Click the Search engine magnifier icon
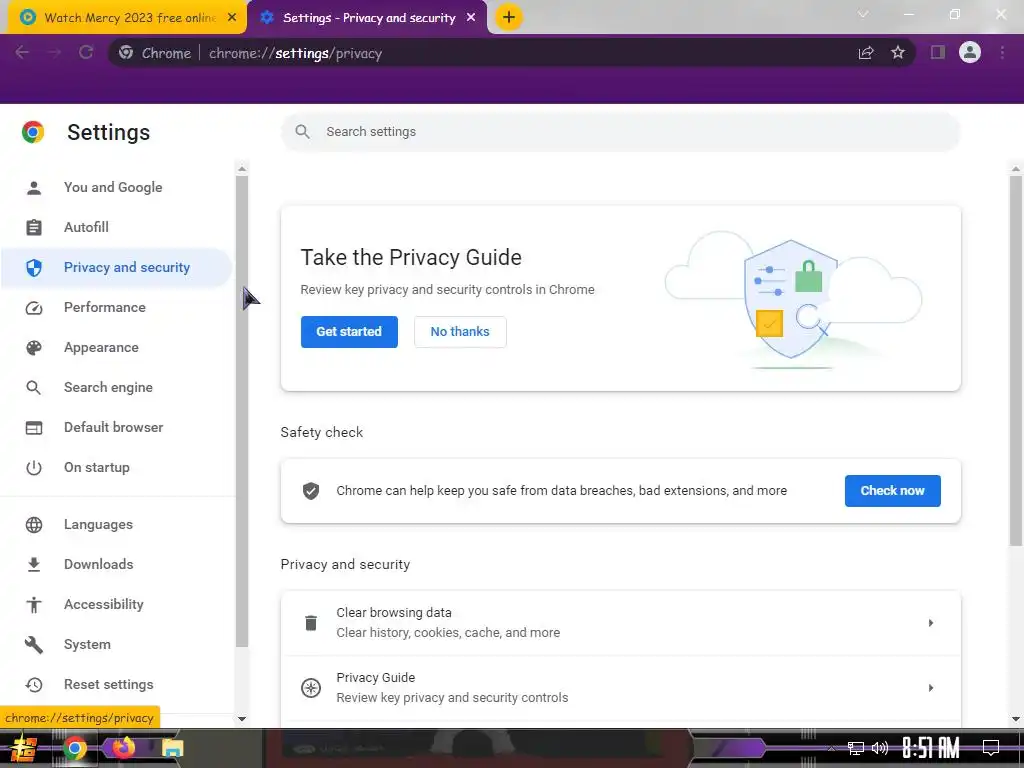The height and width of the screenshot is (768, 1024). coord(34,388)
